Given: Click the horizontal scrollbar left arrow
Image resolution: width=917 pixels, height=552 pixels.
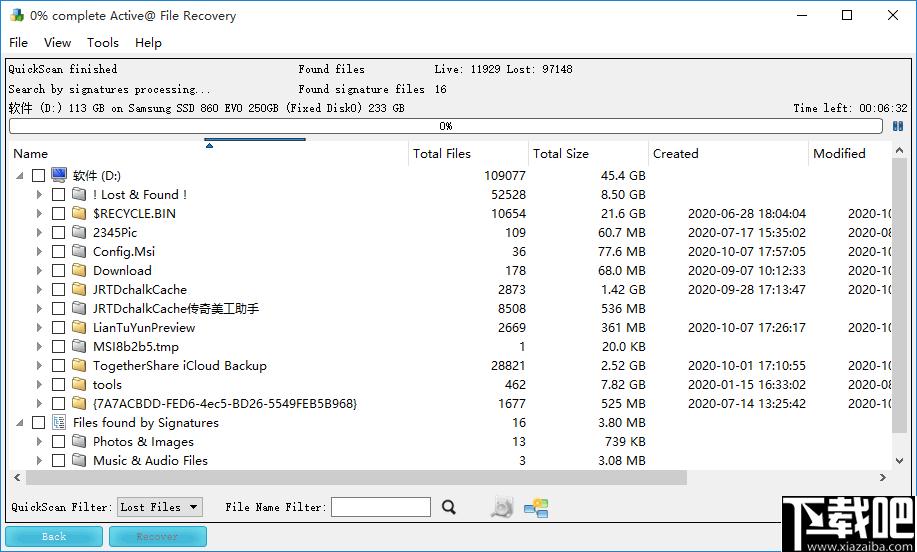Looking at the screenshot, I should coord(18,478).
